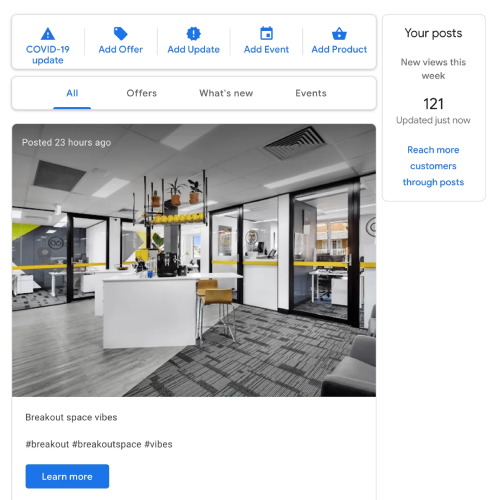Select the "Add Update" text label
This screenshot has height=500, width=491.
(193, 49)
